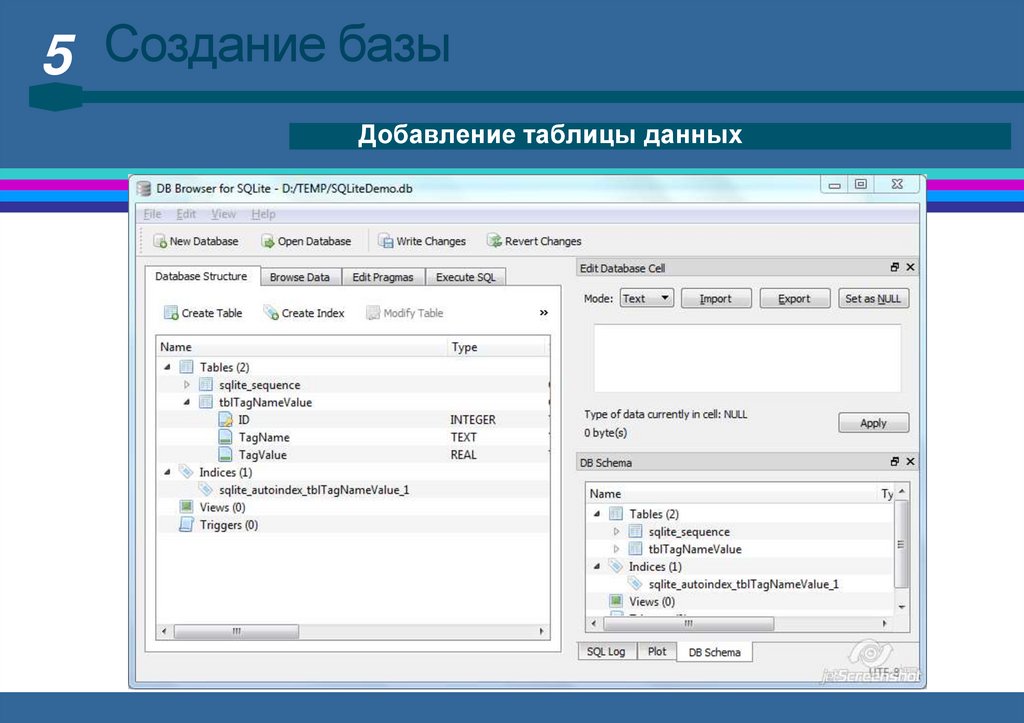Viewport: 1024px width, 723px height.
Task: Select the ID primary key field icon
Action: pyautogui.click(x=226, y=420)
